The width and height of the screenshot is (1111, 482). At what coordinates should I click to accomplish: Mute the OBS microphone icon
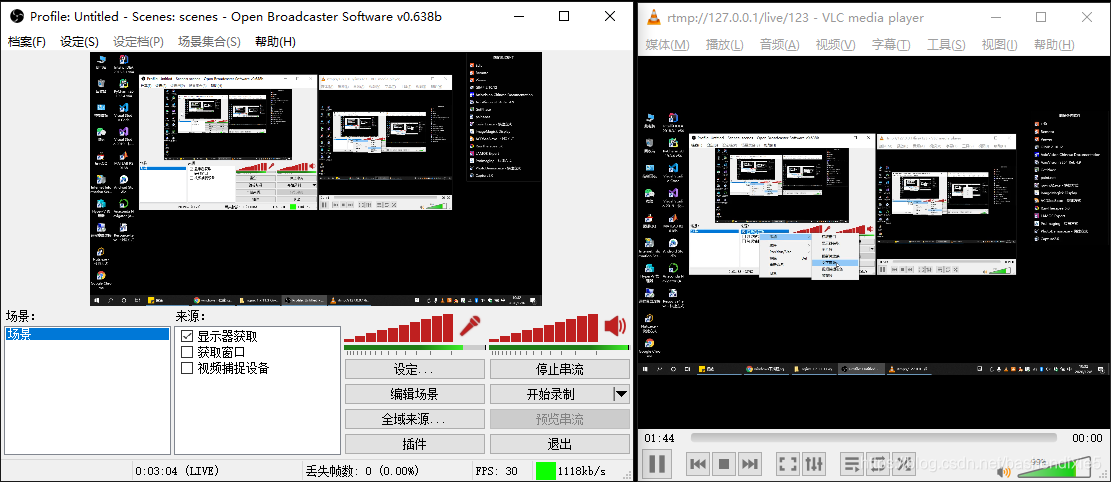(x=470, y=326)
